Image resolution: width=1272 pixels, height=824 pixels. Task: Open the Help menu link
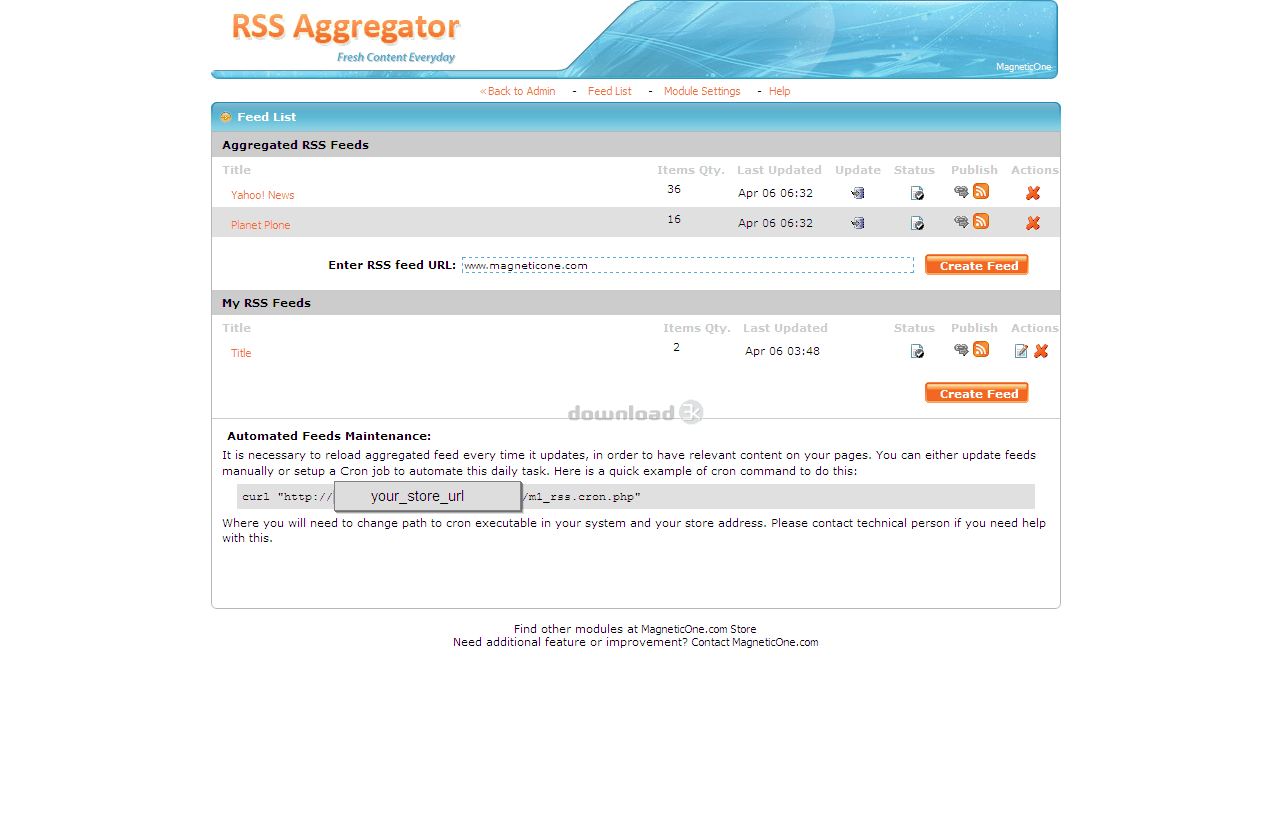(779, 91)
